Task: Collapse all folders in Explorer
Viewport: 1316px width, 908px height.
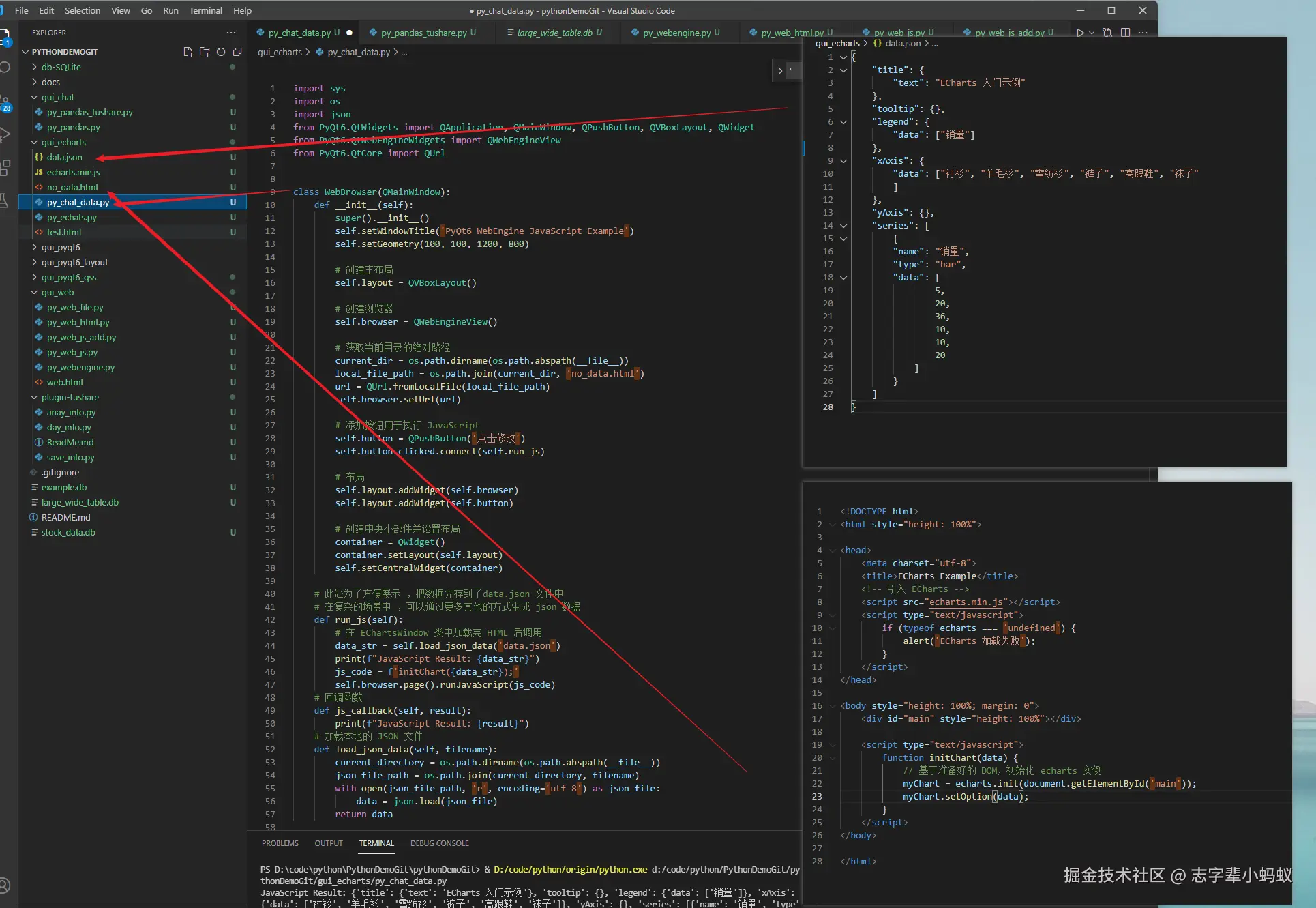Action: coord(237,52)
